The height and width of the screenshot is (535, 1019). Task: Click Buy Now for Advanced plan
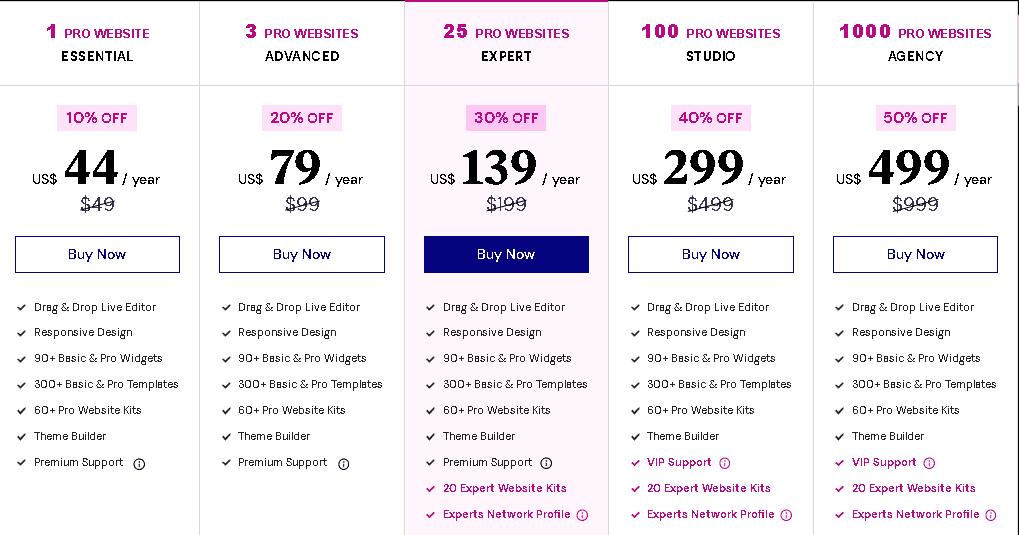tap(302, 254)
